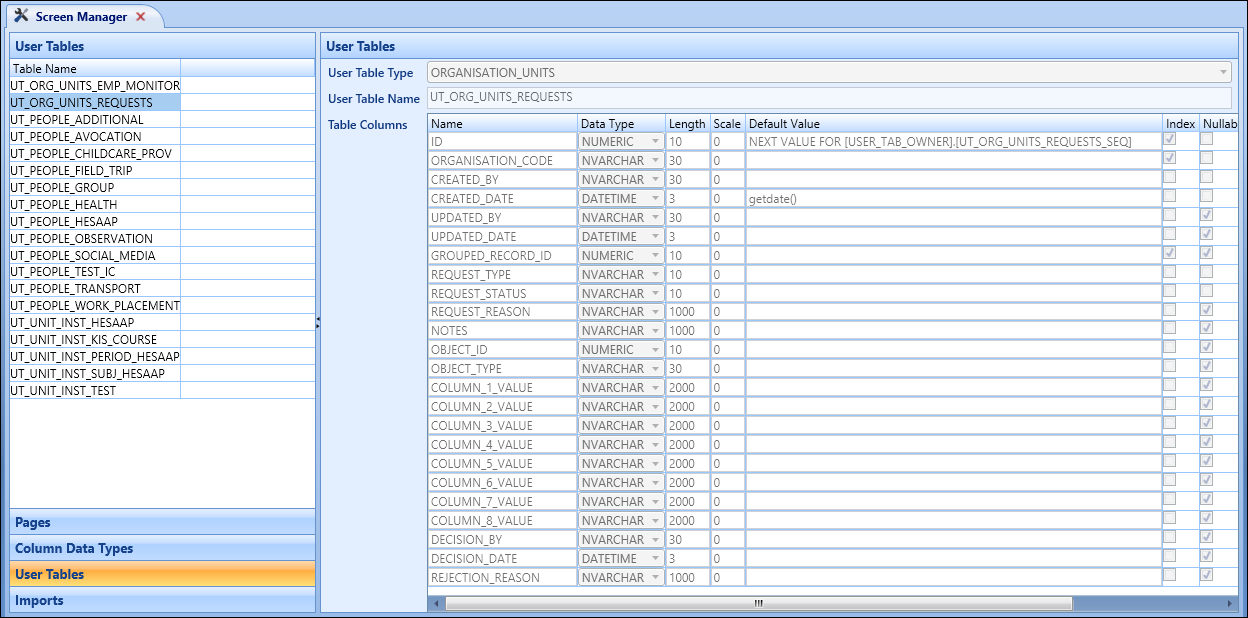Check the Index checkbox for ORGANISATION_CODE
The width and height of the screenshot is (1248, 618).
coord(1169,160)
